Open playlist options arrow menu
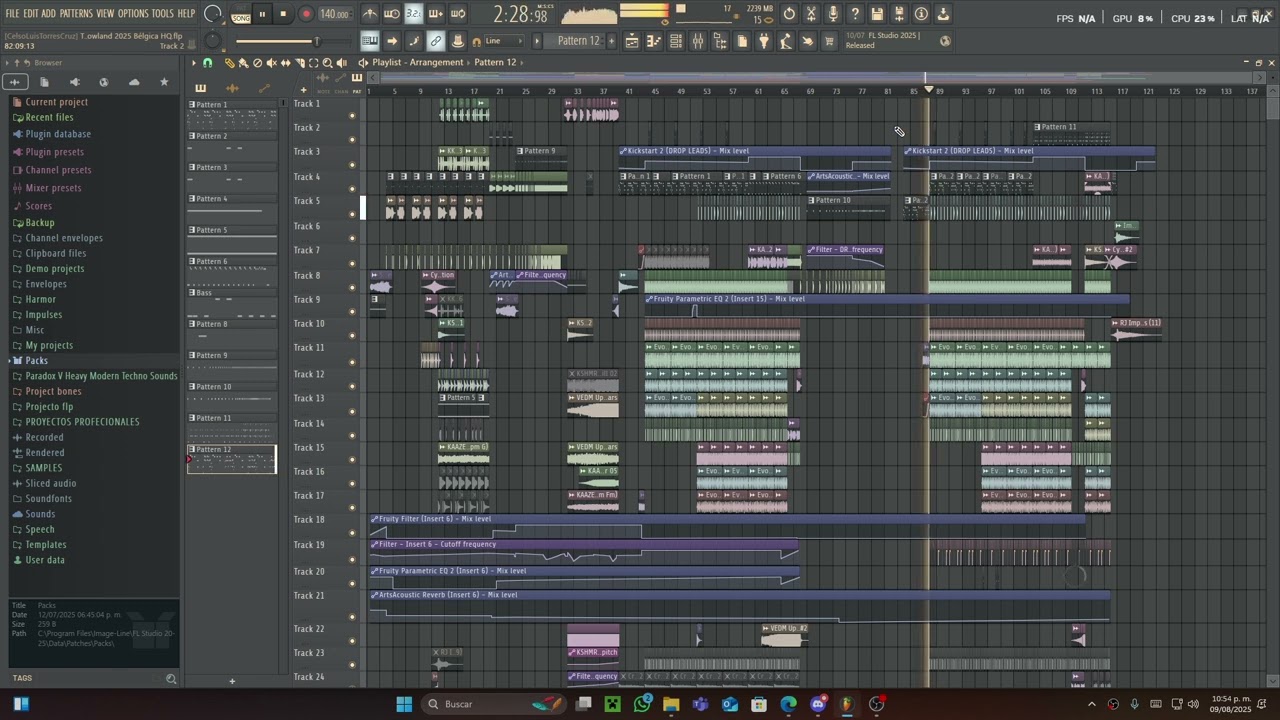Image resolution: width=1280 pixels, height=720 pixels. (194, 62)
